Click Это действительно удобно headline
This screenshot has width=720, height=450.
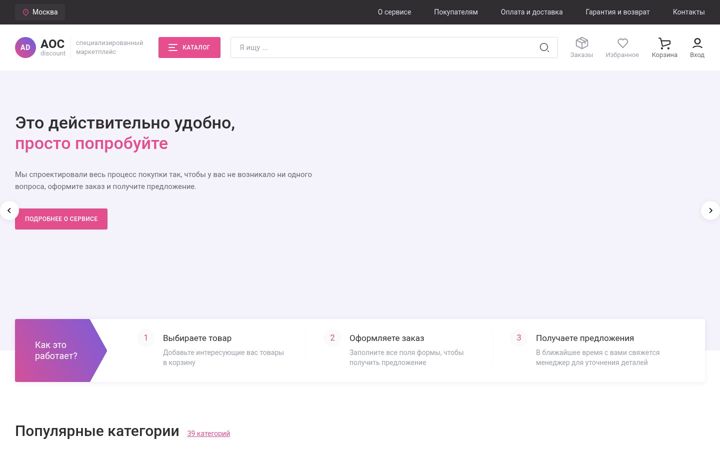pos(125,123)
